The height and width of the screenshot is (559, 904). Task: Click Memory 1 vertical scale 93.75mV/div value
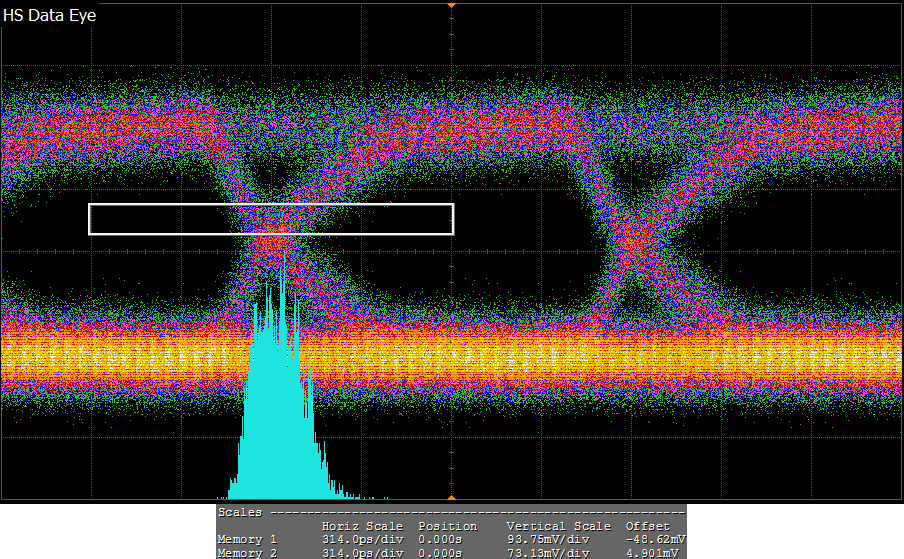click(x=548, y=540)
